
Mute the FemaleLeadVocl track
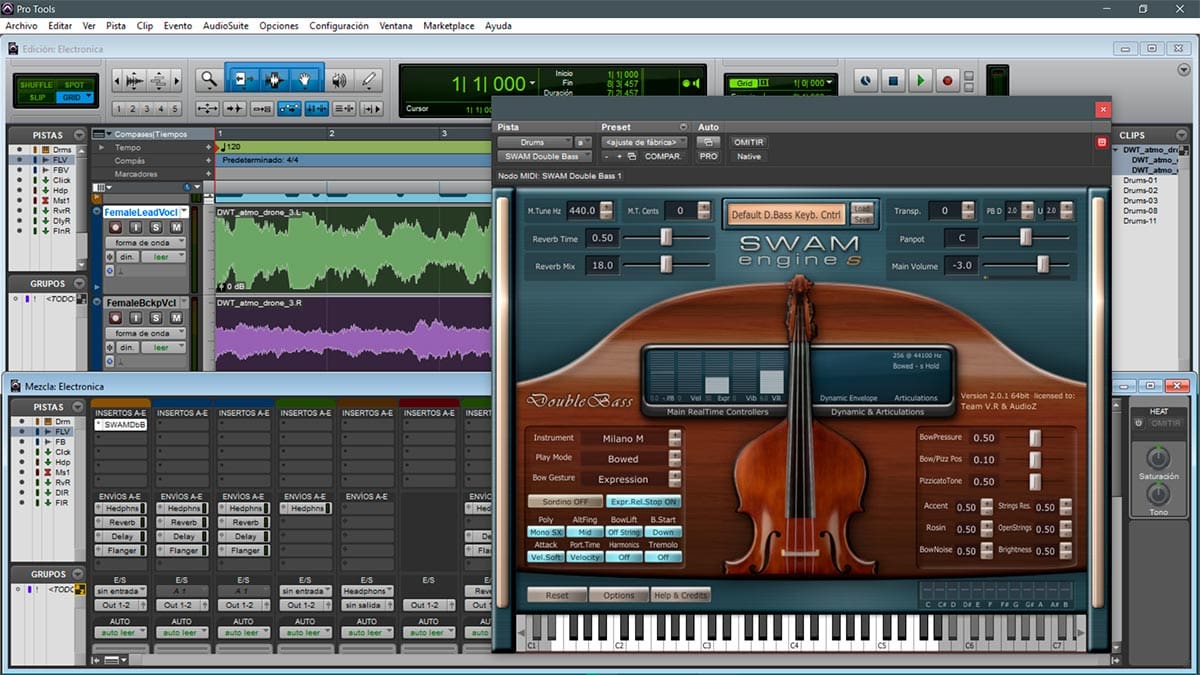tap(176, 227)
